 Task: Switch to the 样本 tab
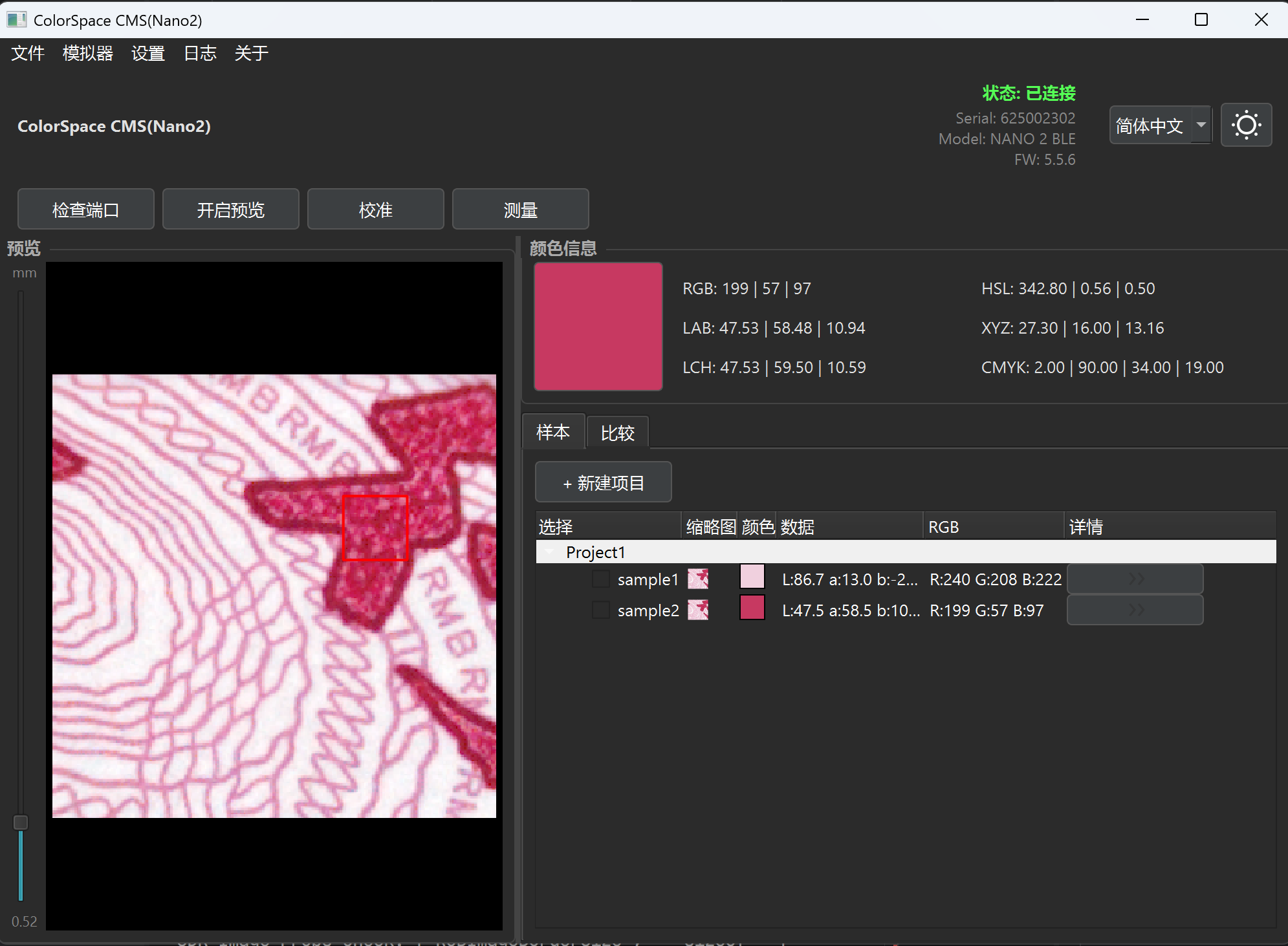[552, 432]
